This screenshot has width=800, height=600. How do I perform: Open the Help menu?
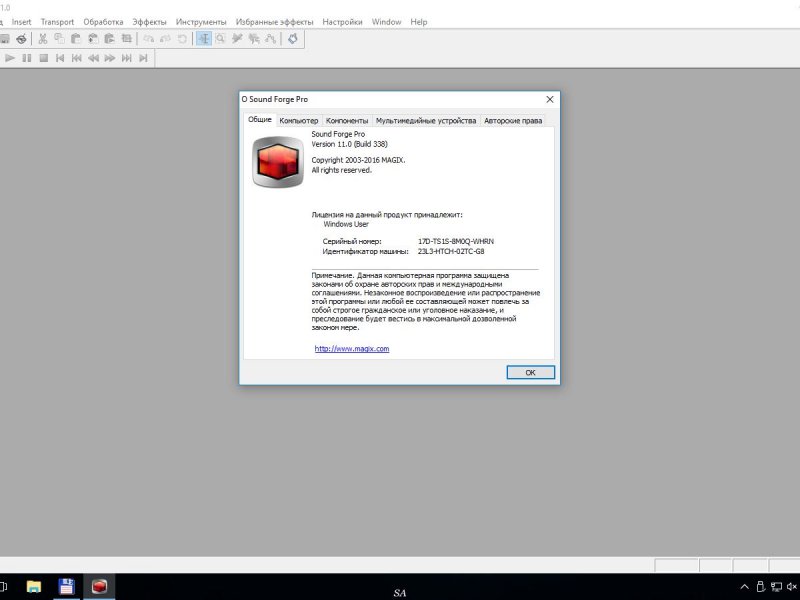419,22
